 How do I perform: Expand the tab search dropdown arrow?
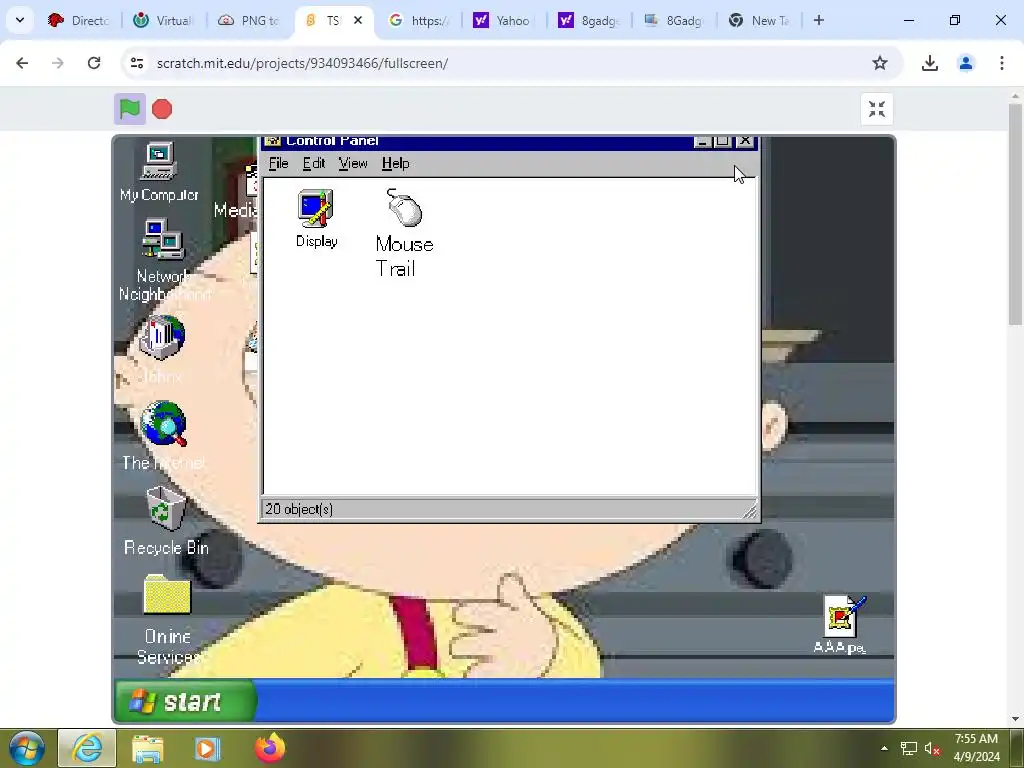click(x=20, y=20)
